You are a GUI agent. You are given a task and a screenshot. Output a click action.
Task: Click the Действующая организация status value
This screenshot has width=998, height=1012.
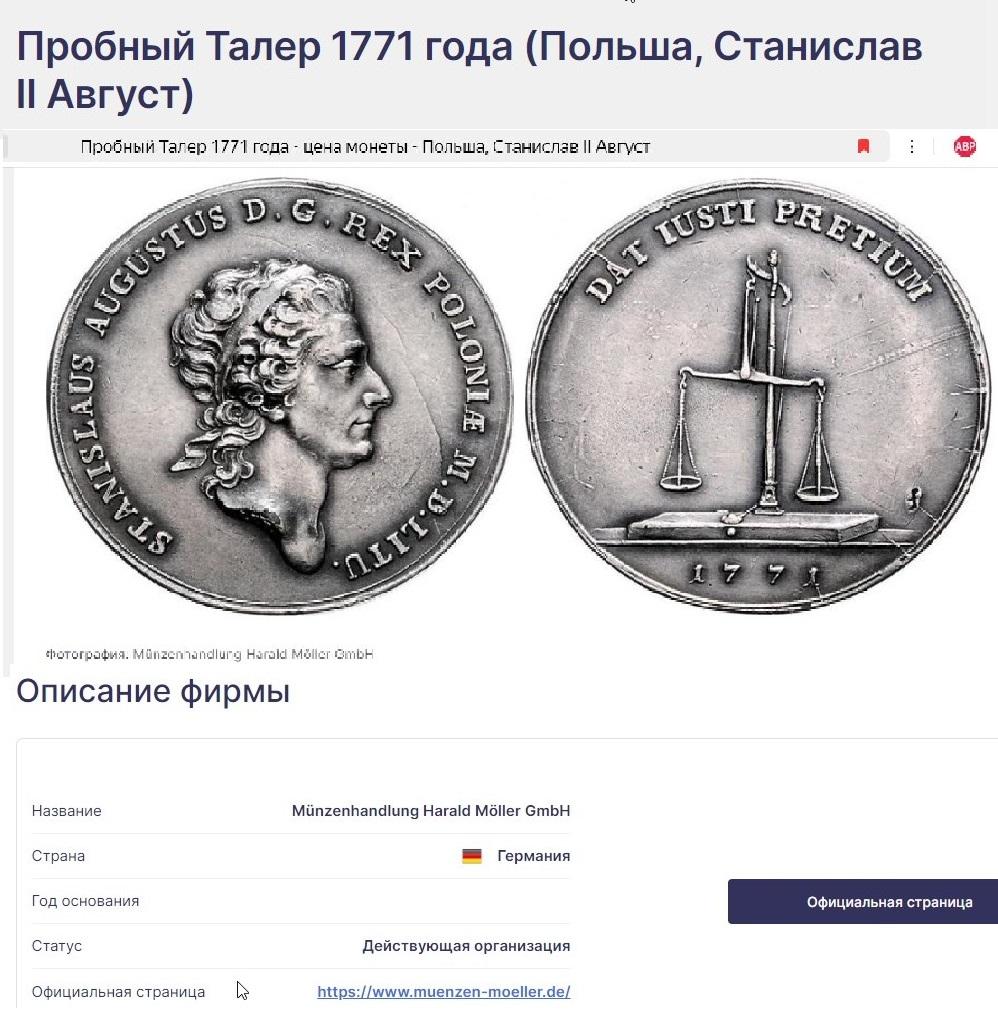tap(466, 946)
